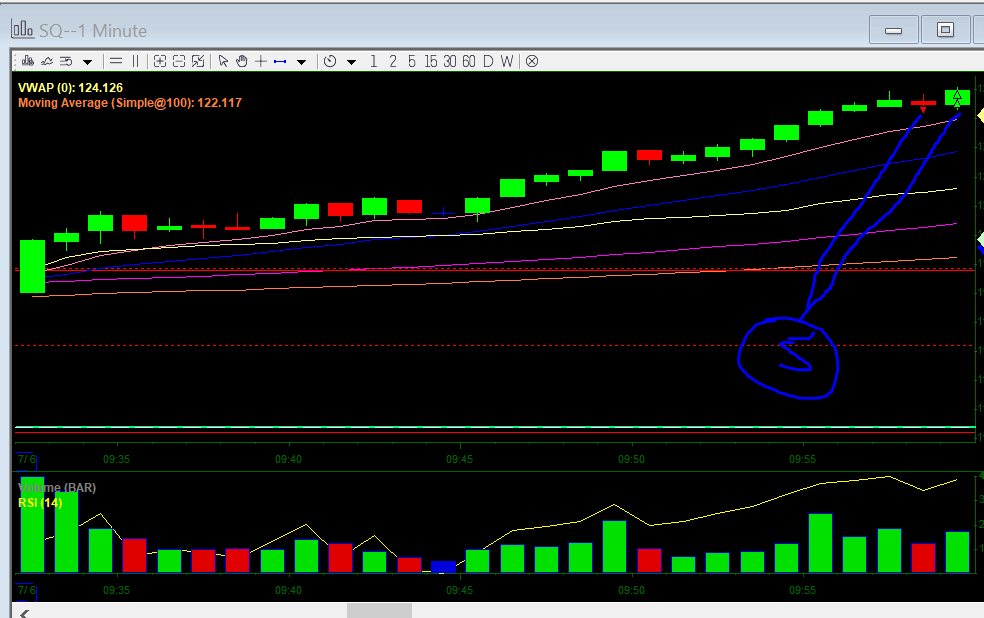Click the circled X icon in toolbar

coord(532,61)
